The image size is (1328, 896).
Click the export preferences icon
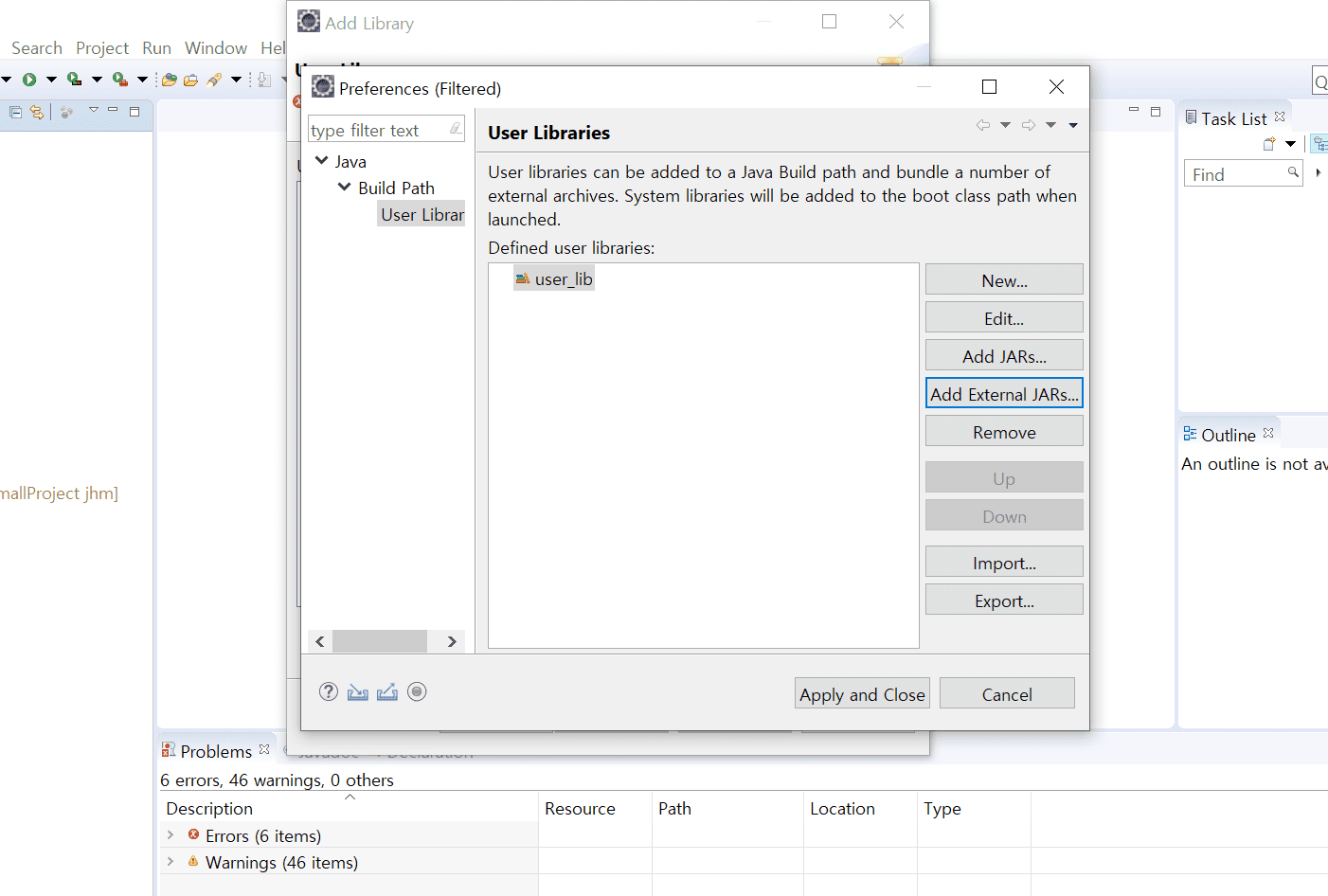click(387, 692)
